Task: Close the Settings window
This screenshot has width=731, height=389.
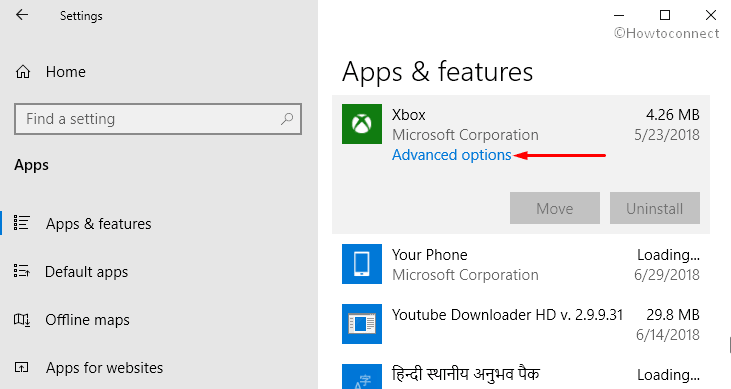Action: [710, 15]
